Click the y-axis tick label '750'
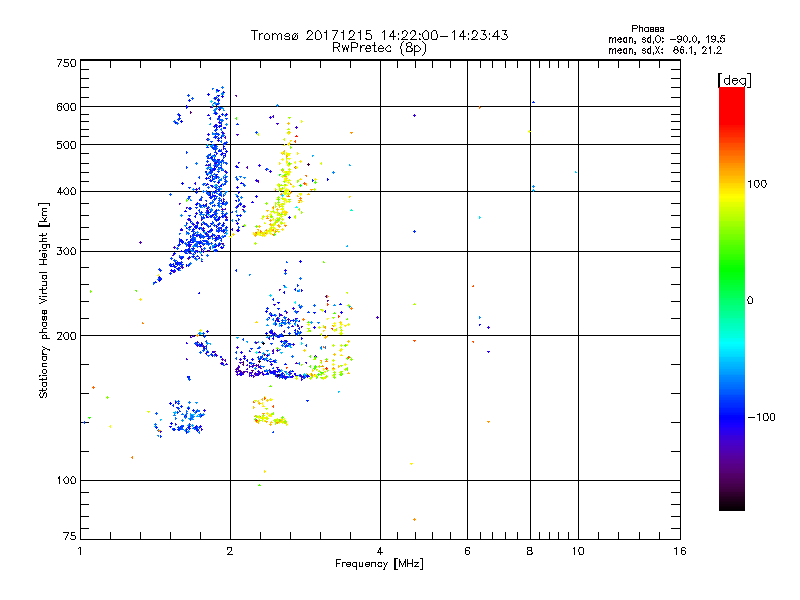Image resolution: width=800 pixels, height=600 pixels. pos(66,63)
